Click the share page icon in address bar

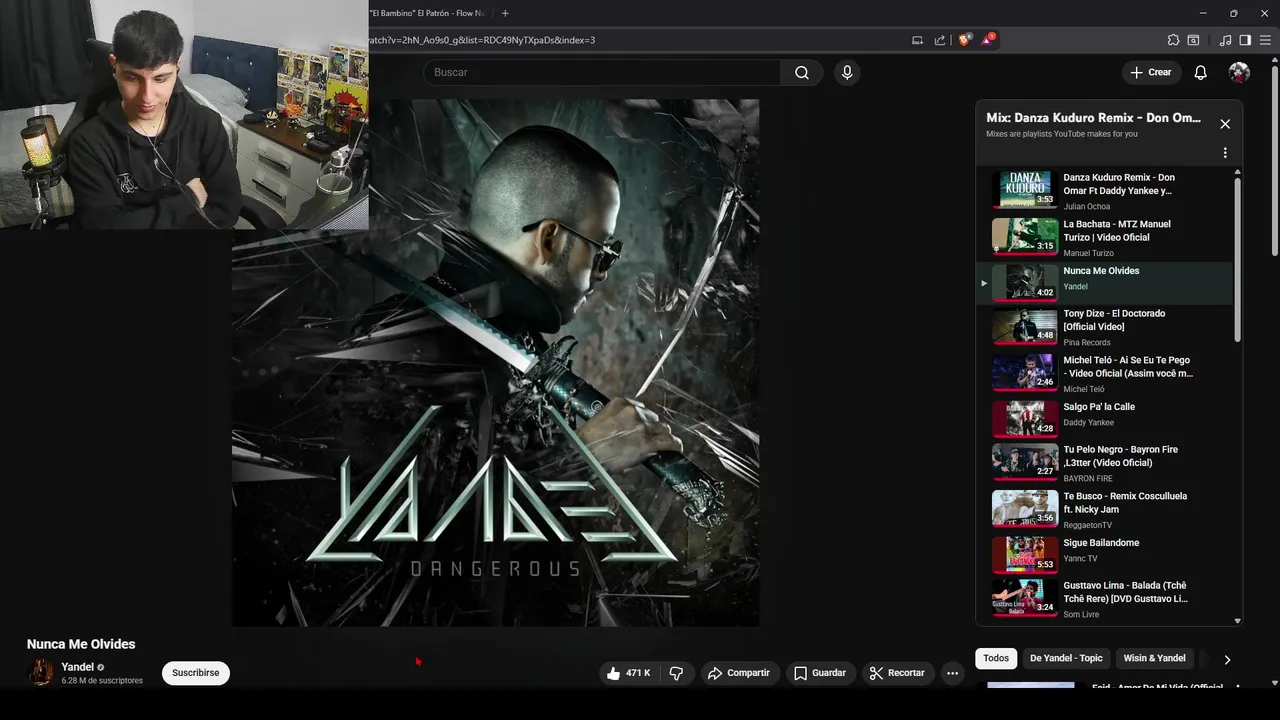940,40
